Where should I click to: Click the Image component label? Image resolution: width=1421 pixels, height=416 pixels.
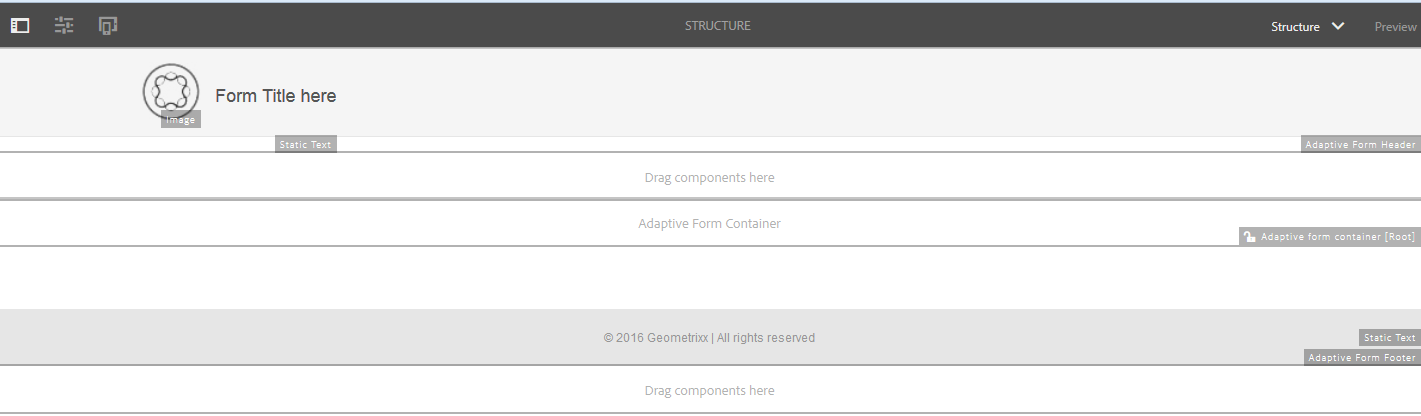point(181,120)
